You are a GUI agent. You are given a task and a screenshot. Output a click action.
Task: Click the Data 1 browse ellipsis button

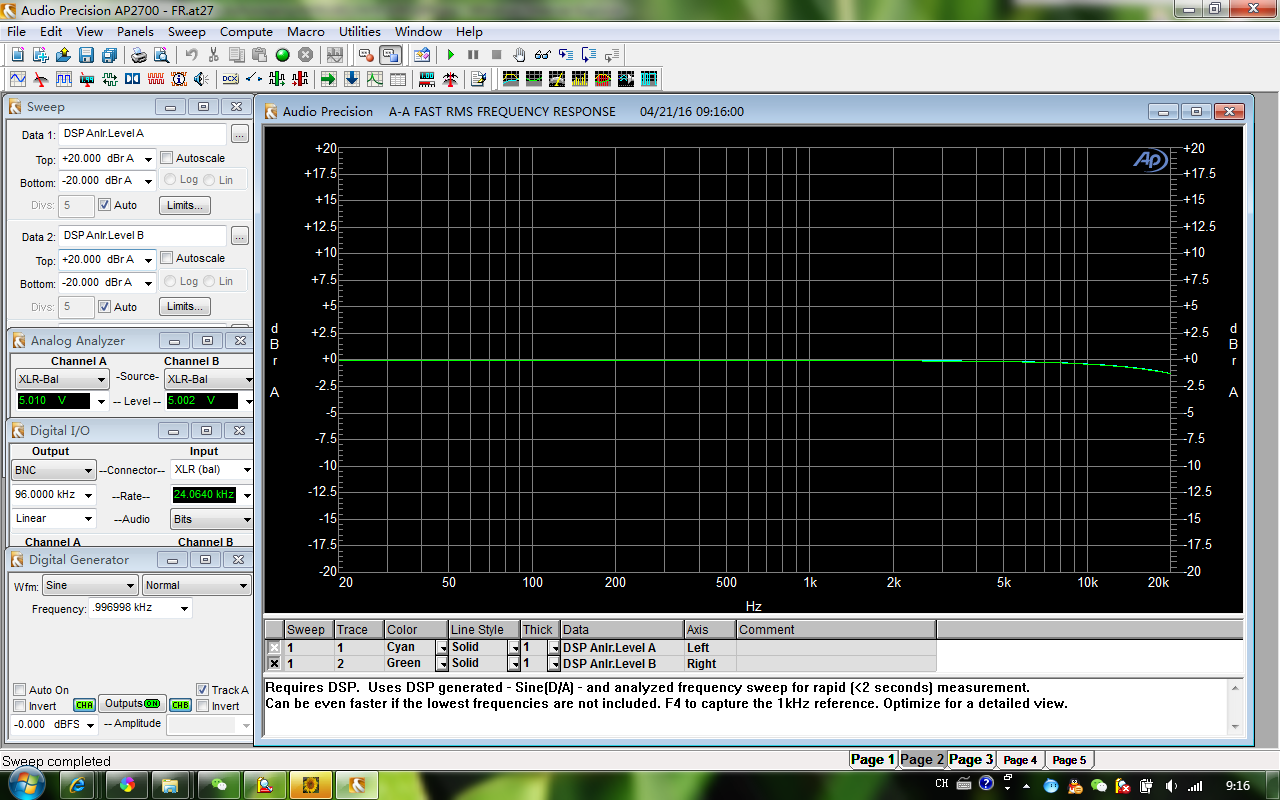(240, 134)
